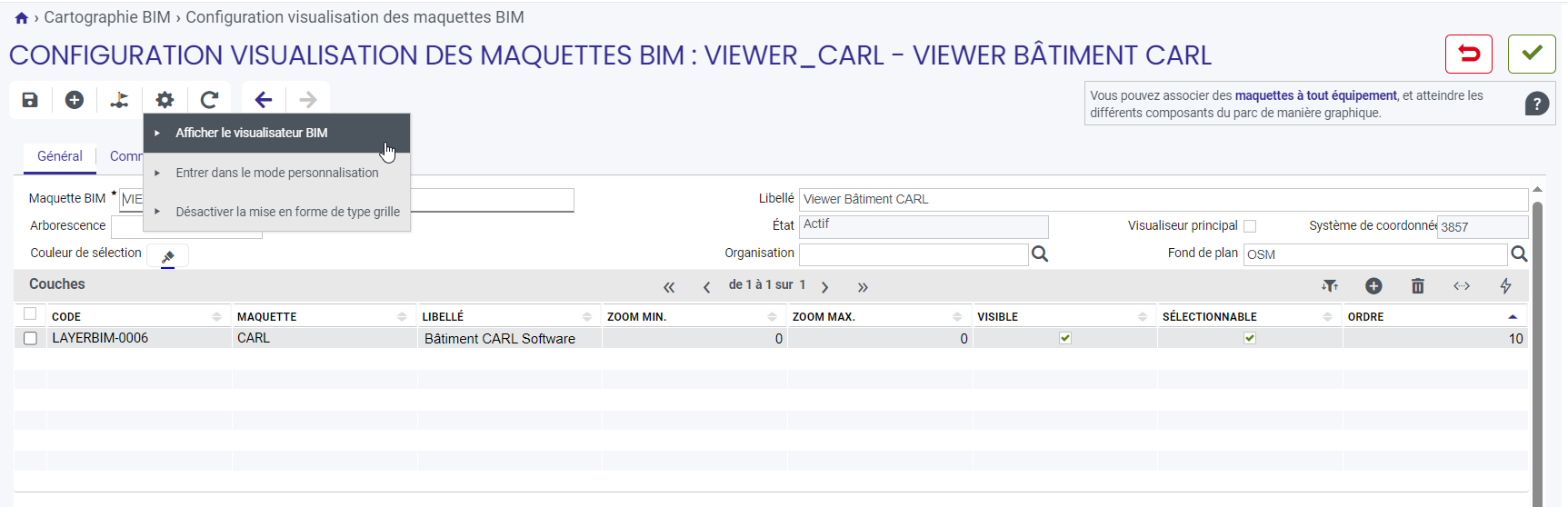Click the État field showing Actif
This screenshot has width=1568, height=507.
coord(924,226)
